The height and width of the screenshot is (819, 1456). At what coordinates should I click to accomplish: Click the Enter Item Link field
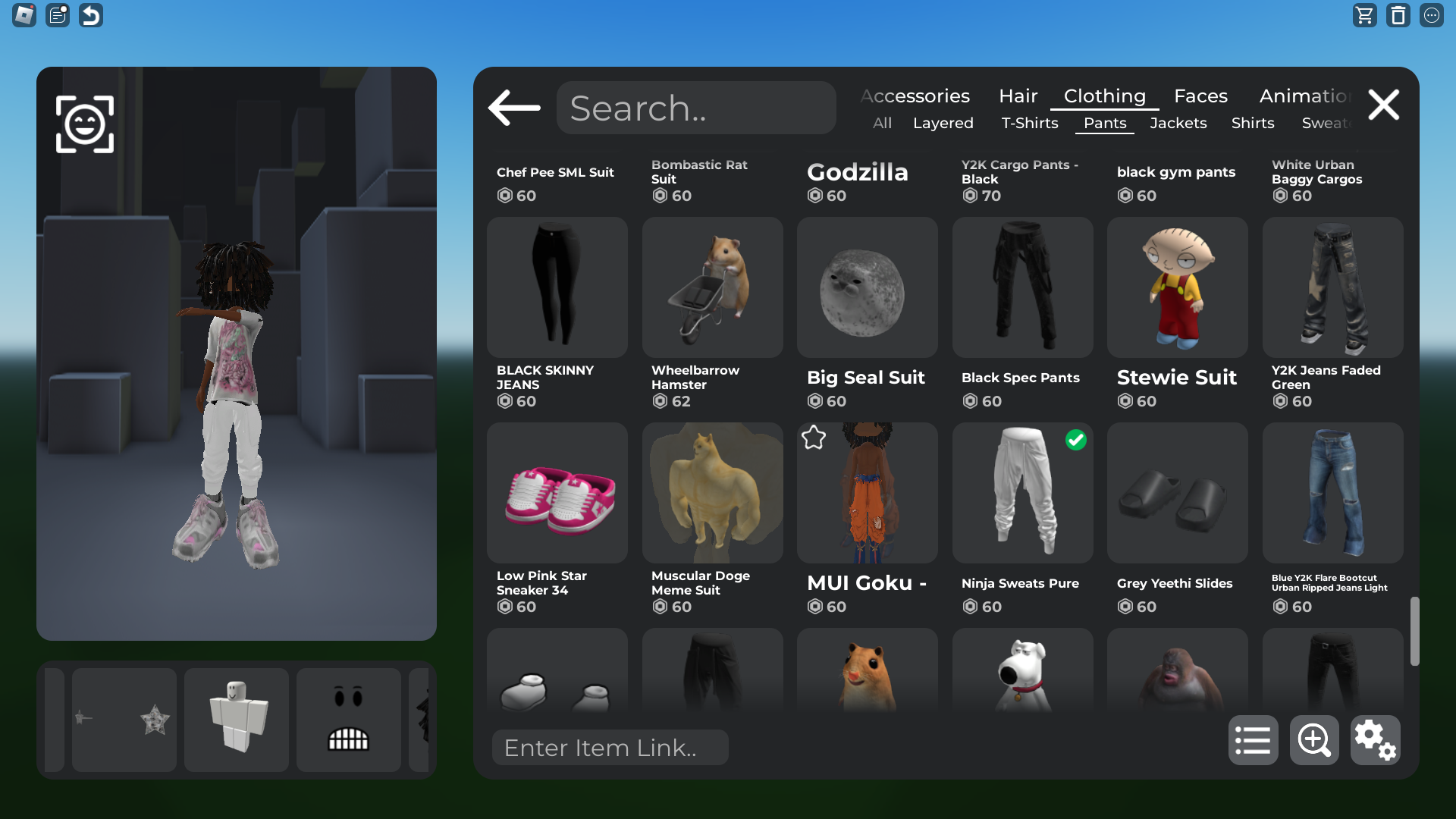[610, 748]
